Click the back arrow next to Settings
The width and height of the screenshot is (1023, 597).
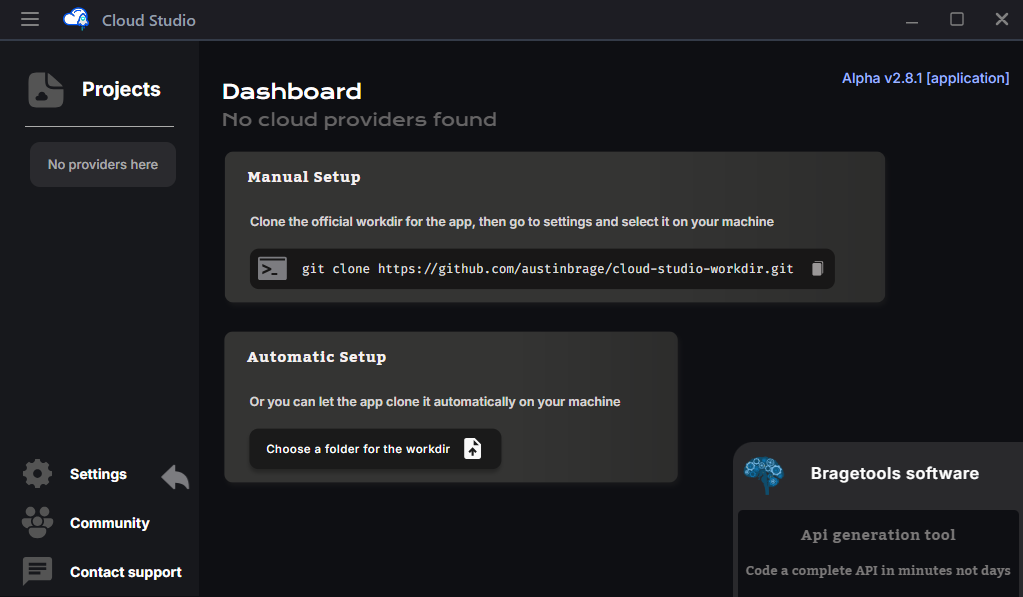click(x=175, y=477)
